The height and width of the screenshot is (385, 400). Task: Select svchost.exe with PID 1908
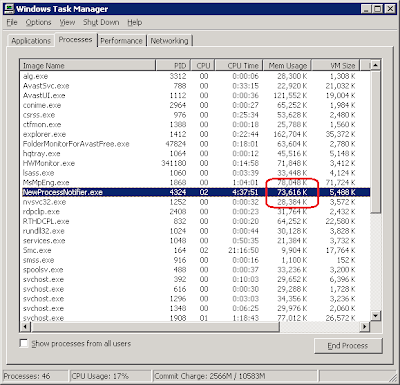(x=195, y=318)
